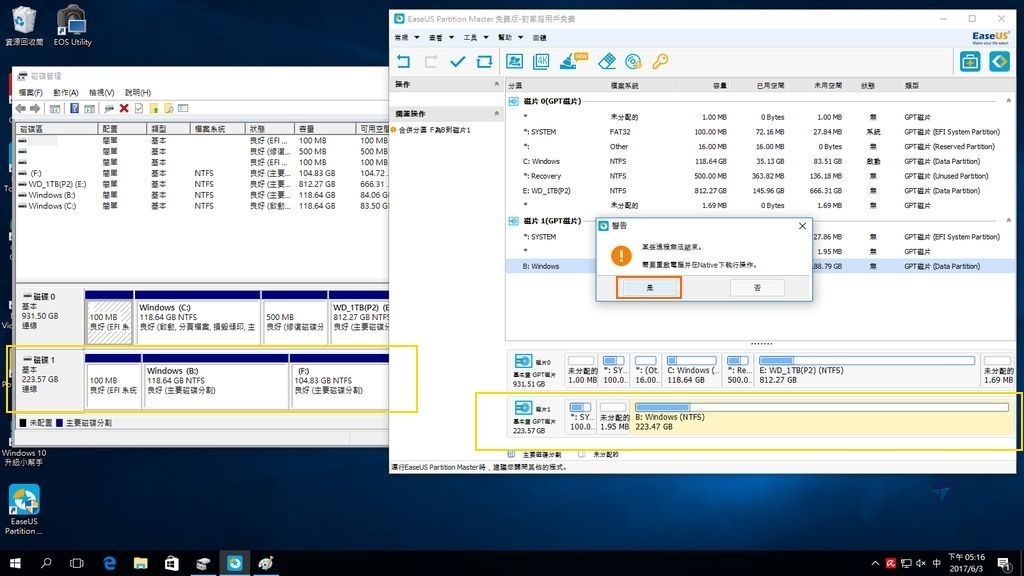Open the 4K alignment tool
The image size is (1024, 576).
coord(542,62)
